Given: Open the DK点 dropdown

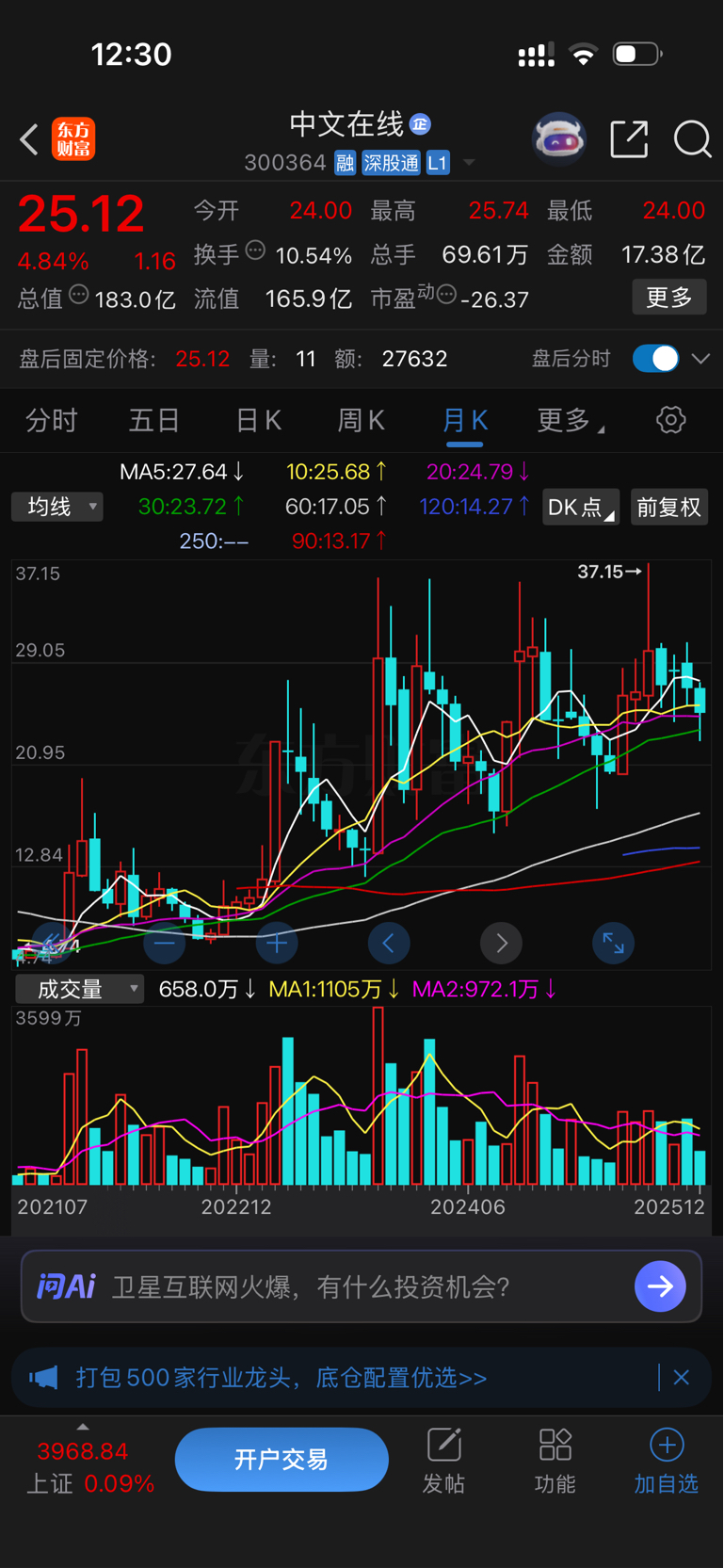Looking at the screenshot, I should tap(581, 507).
